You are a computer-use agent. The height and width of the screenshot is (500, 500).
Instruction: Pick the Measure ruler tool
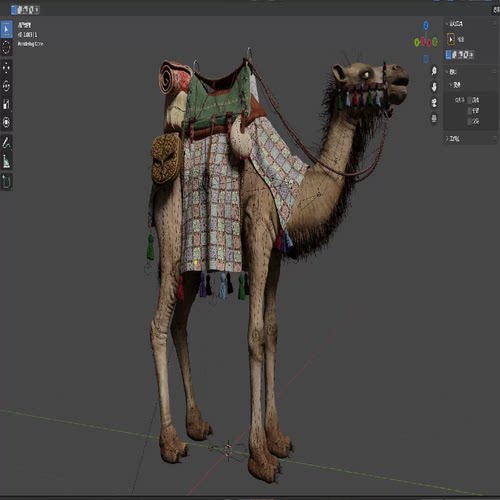(x=6, y=161)
